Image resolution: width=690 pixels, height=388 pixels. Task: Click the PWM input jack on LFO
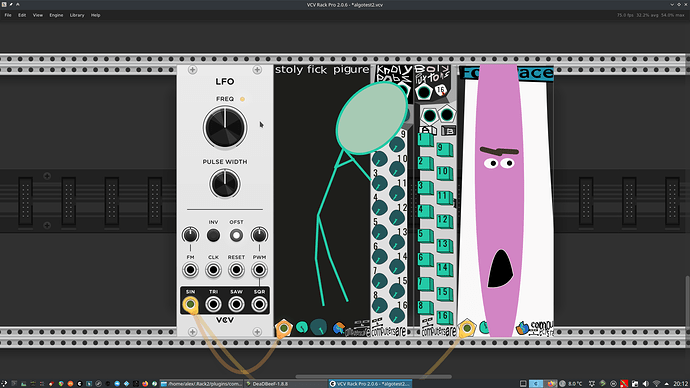(x=259, y=270)
